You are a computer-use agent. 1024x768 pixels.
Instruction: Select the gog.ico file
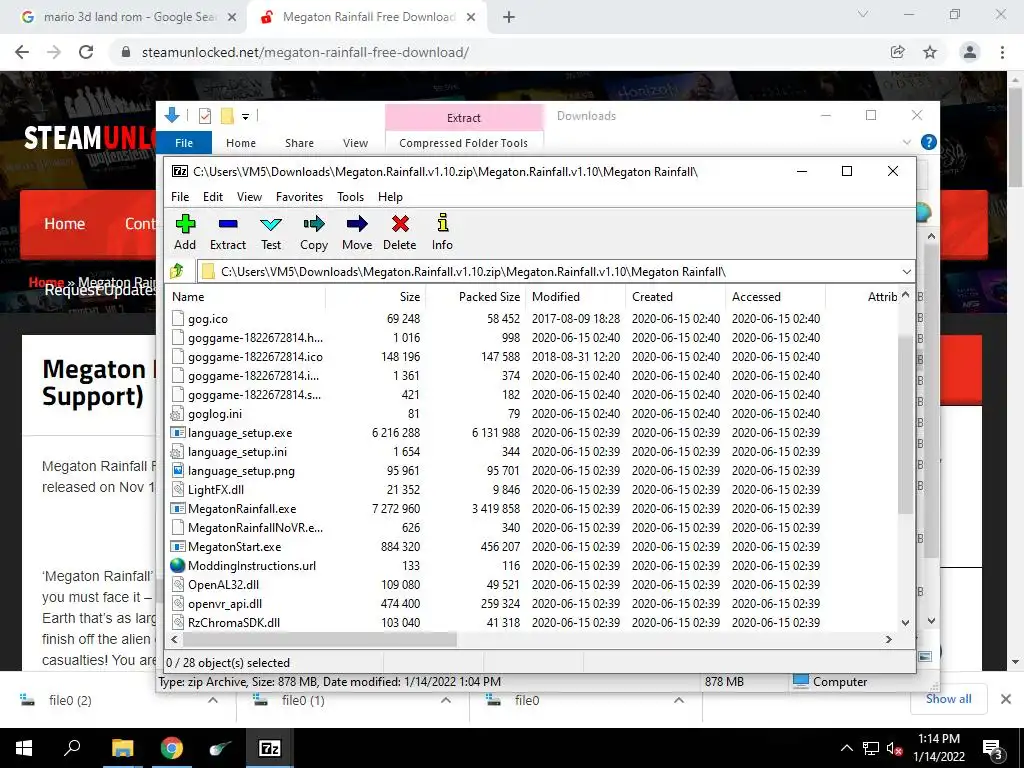pos(208,319)
